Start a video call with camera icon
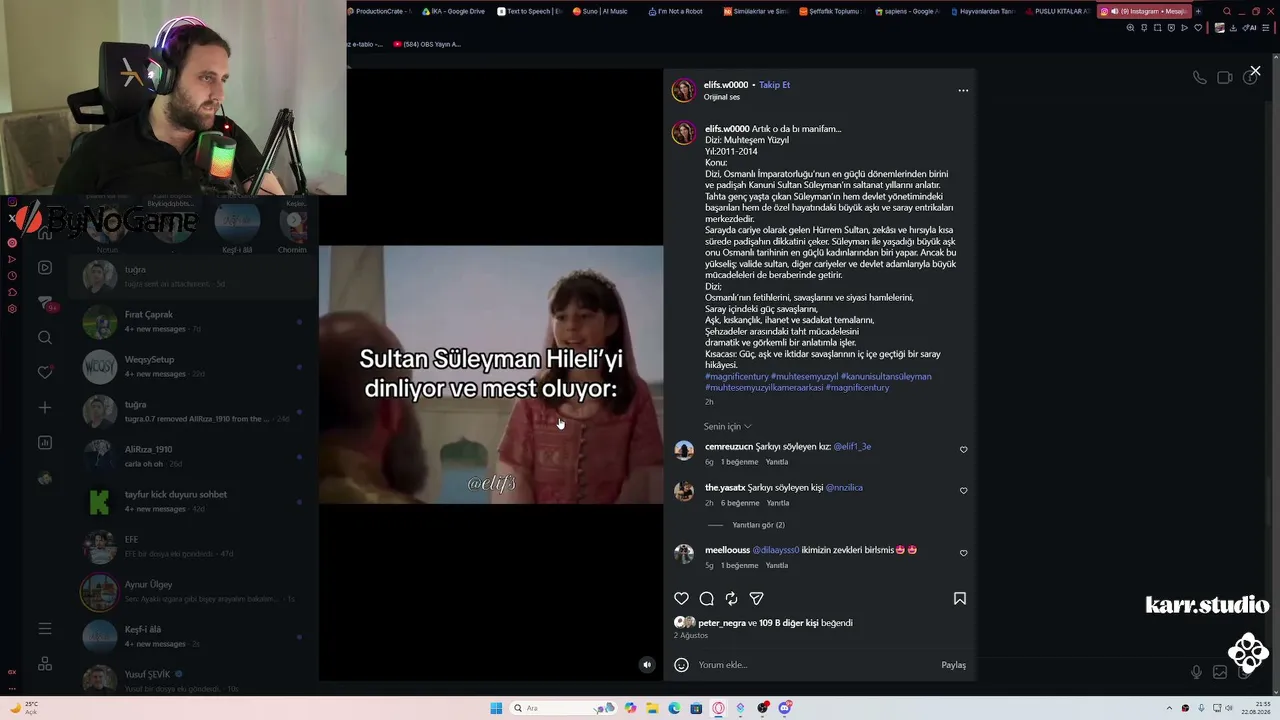The height and width of the screenshot is (720, 1280). (x=1224, y=78)
